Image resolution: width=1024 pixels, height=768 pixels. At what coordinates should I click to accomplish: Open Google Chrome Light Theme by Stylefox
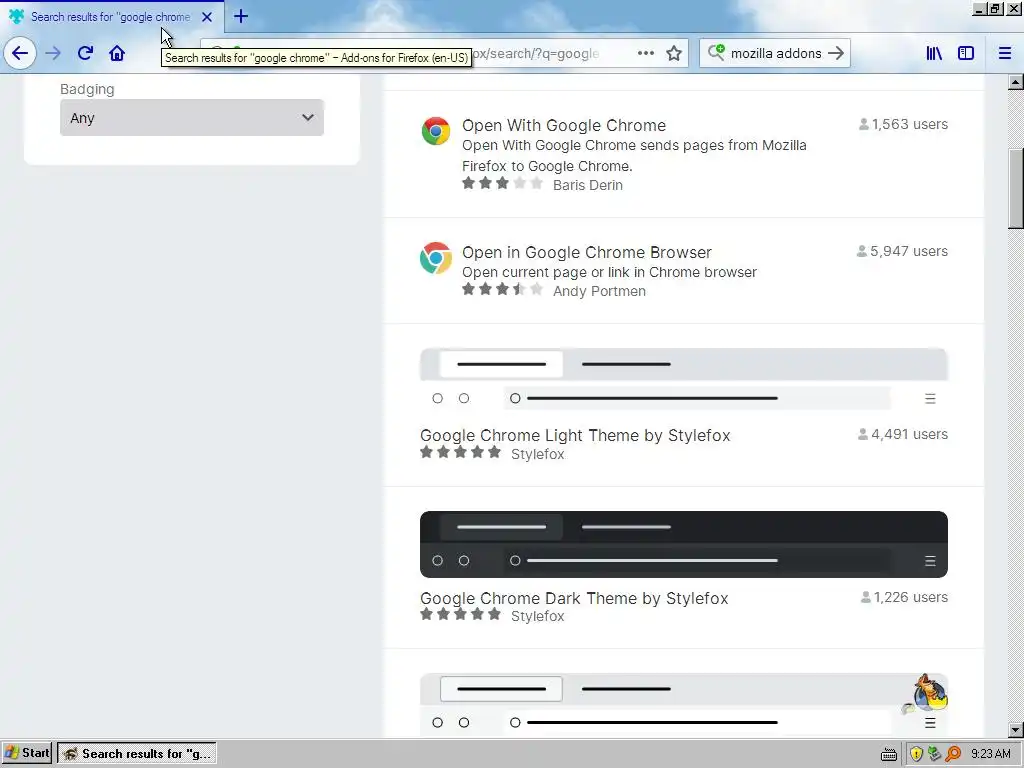[575, 435]
